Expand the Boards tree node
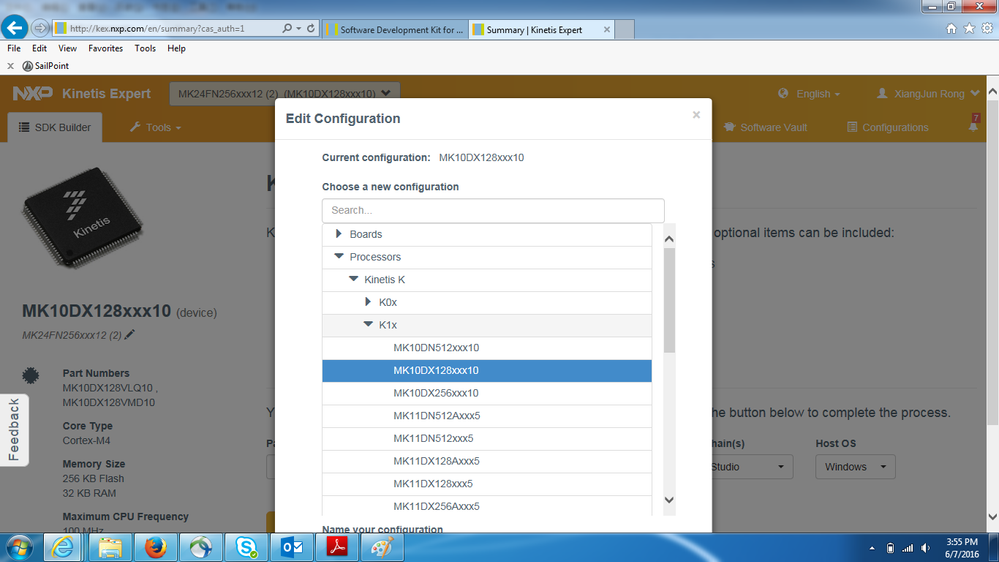 [338, 234]
